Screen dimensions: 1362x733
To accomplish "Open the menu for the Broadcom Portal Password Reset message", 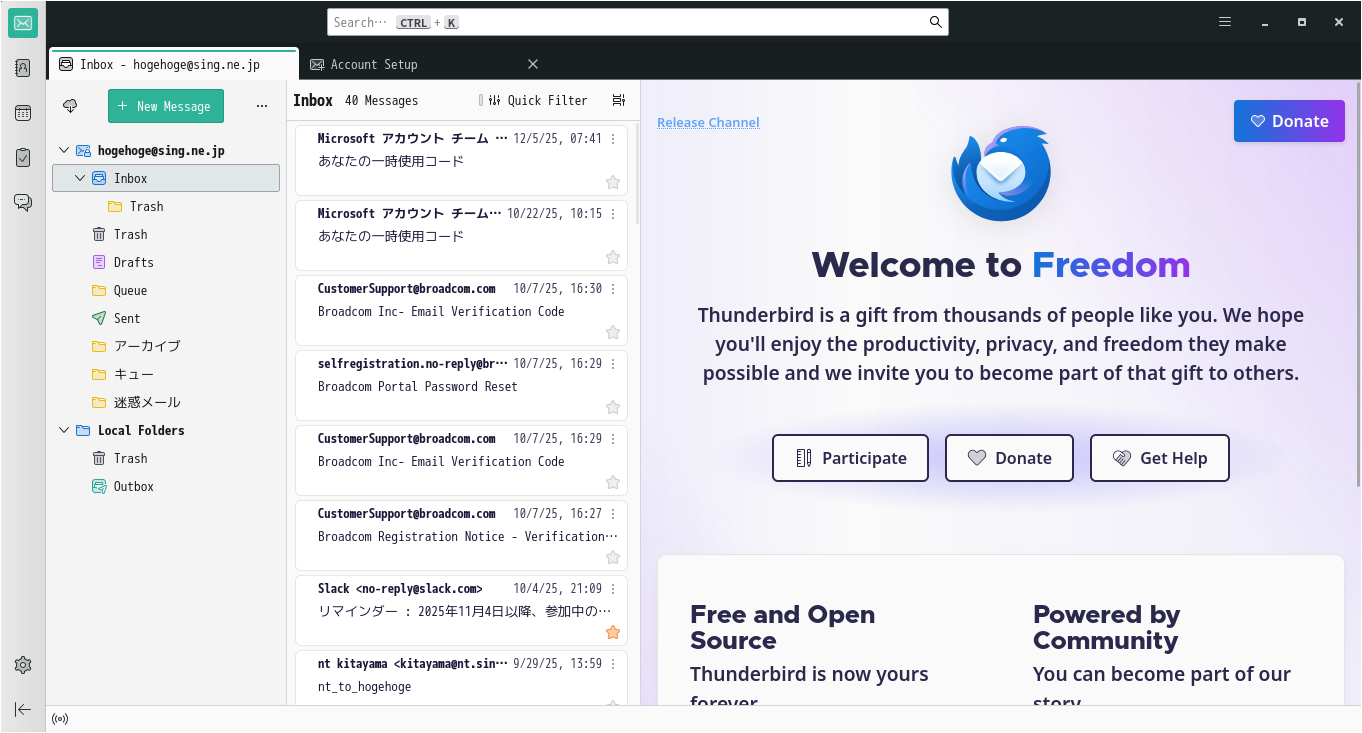I will 613,364.
